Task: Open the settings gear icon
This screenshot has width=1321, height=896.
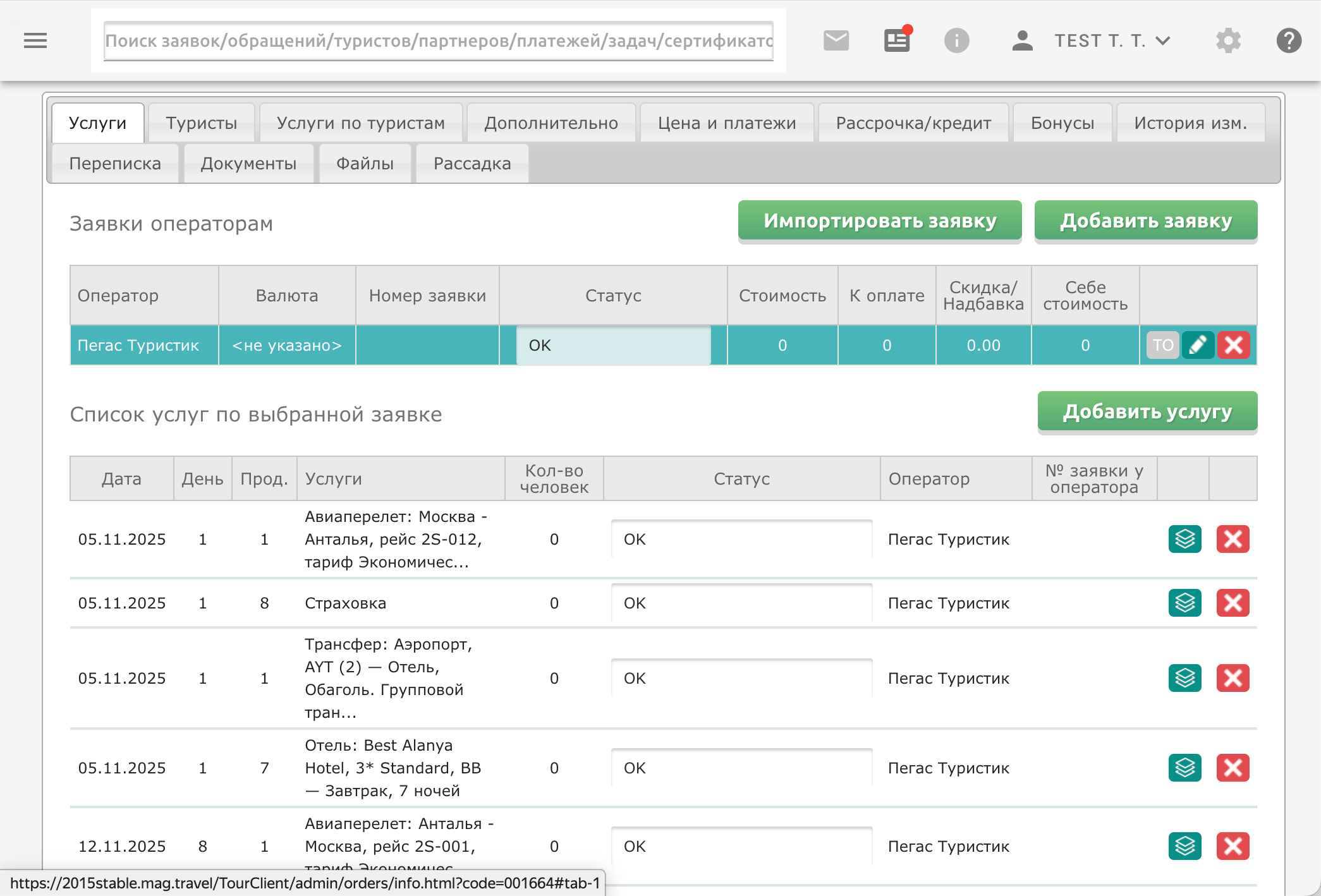Action: coord(1228,41)
